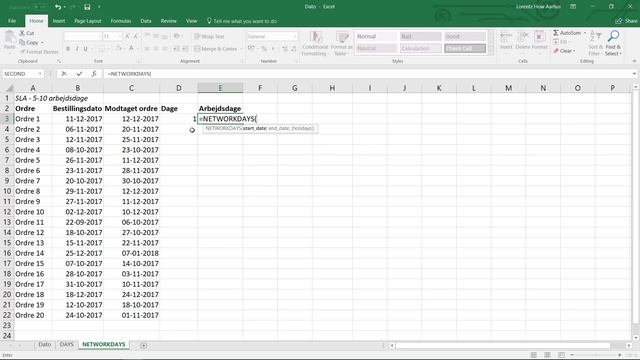Select cell with 11-12-2017 for Ordre 1
This screenshot has width=640, height=360.
pyautogui.click(x=78, y=119)
